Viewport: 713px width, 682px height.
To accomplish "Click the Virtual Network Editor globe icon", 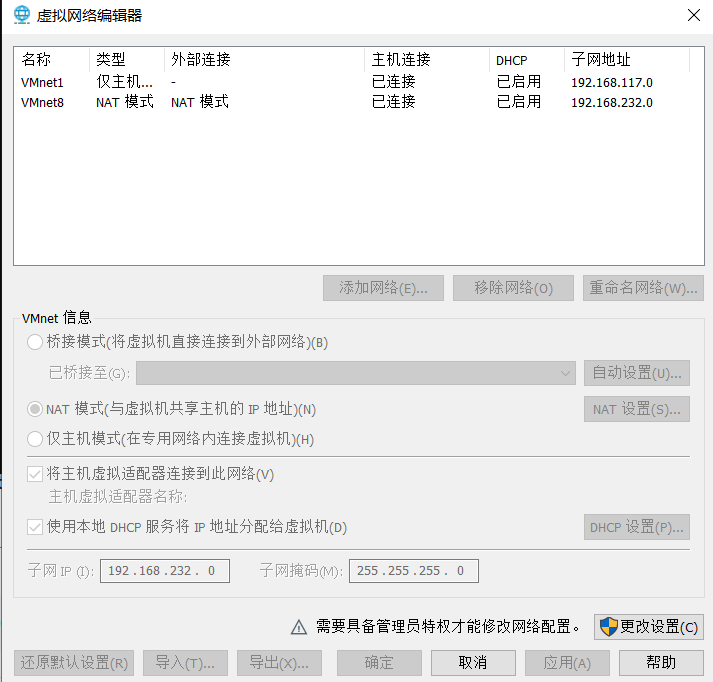I will [21, 15].
